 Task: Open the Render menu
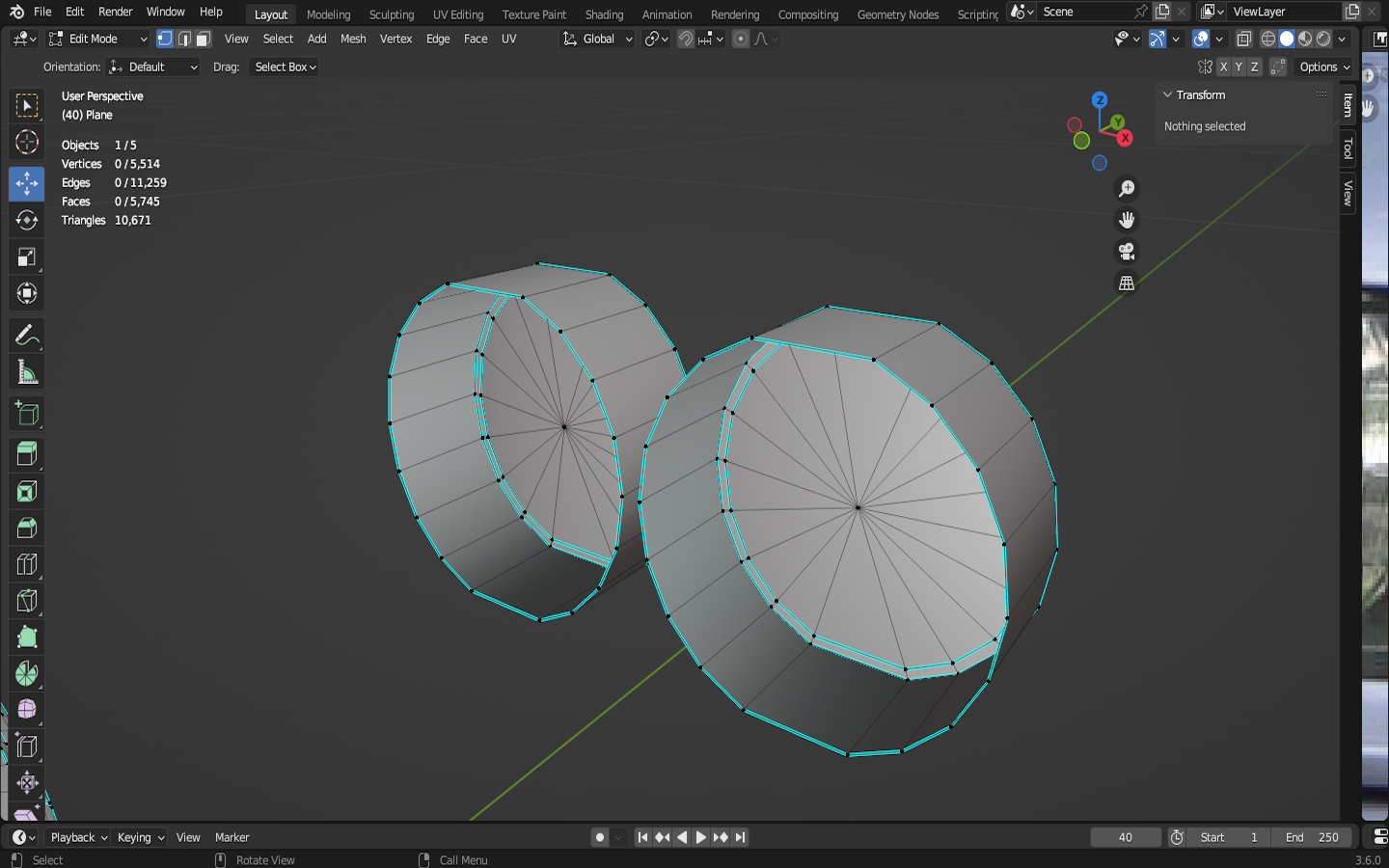[115, 12]
